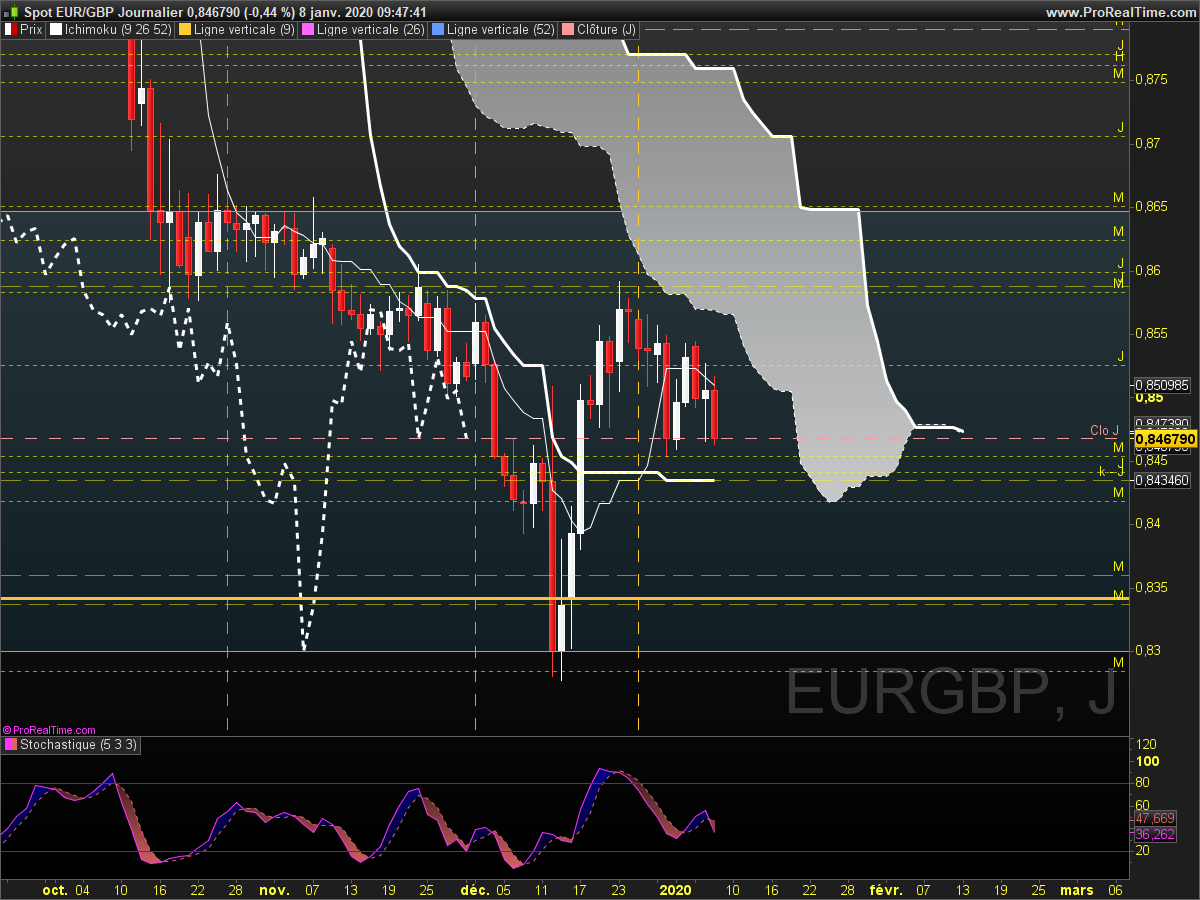
Task: Click the déc. label on the date axis
Action: tap(475, 890)
